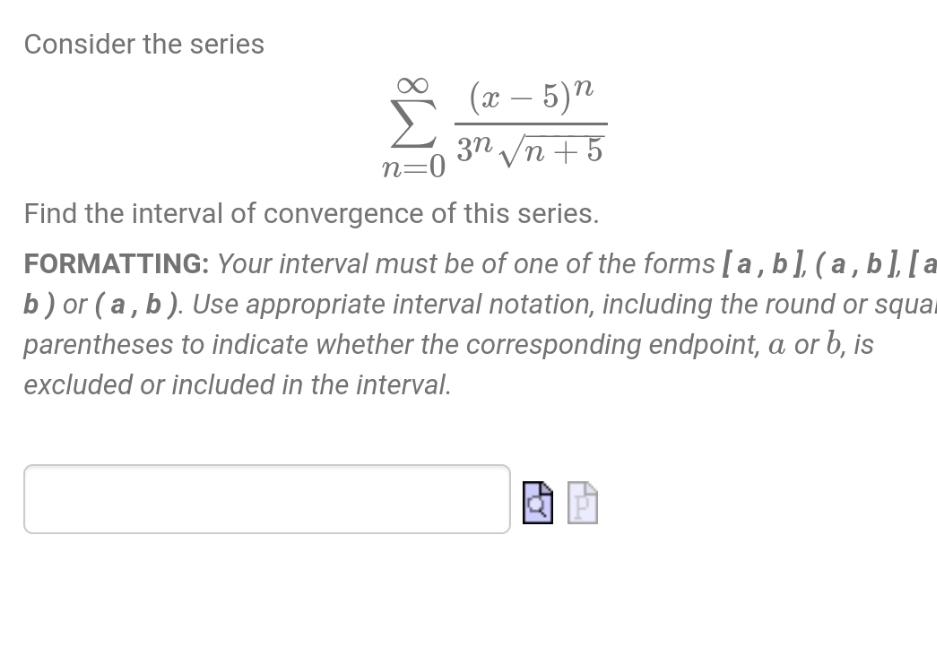Select the interval of convergence prompt text
The image size is (937, 645).
[x=311, y=213]
